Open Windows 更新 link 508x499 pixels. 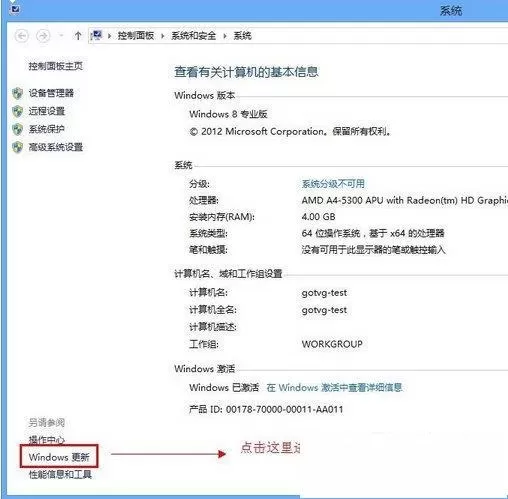(59, 457)
